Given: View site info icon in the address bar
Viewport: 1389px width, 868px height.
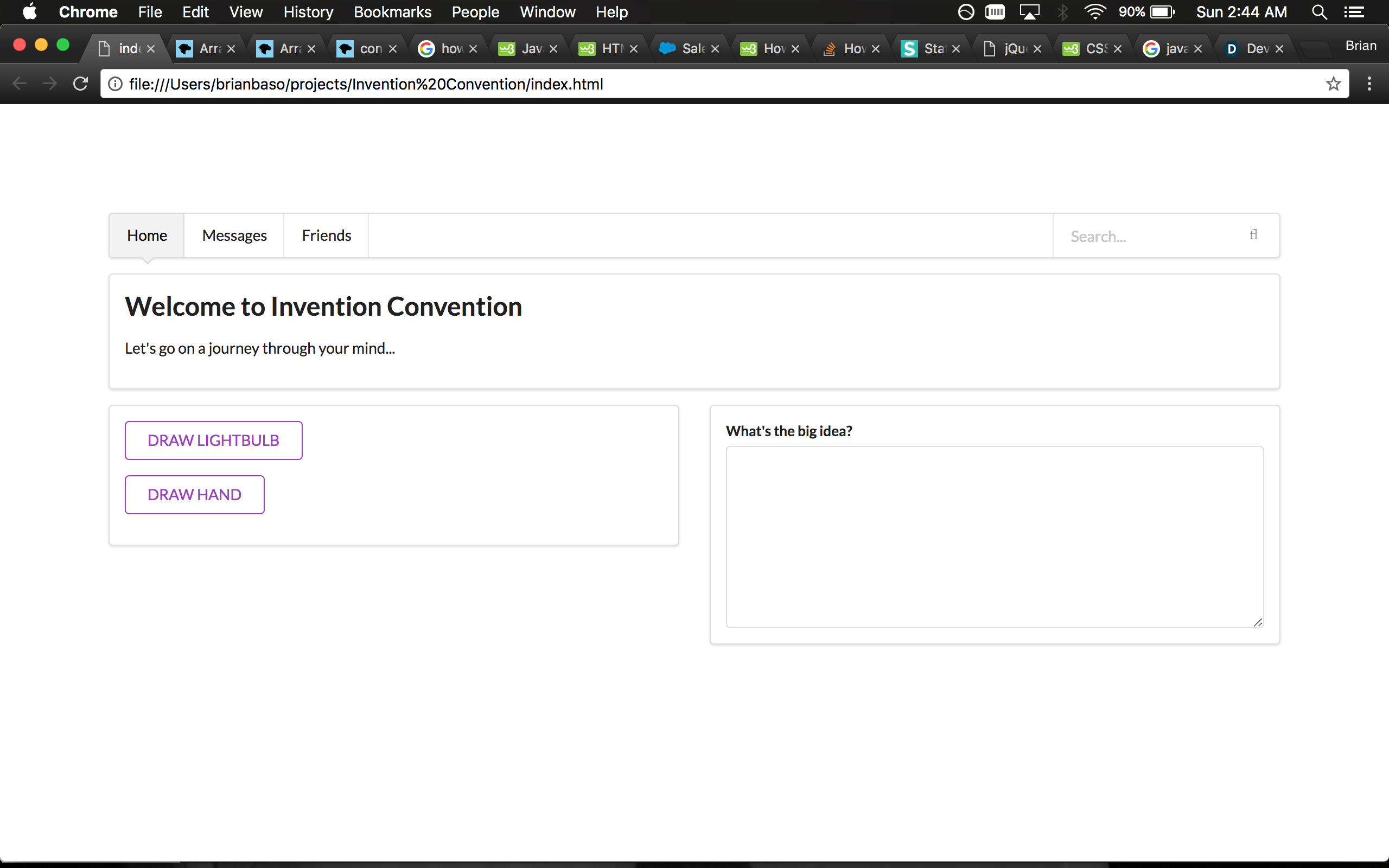Looking at the screenshot, I should coord(116,84).
